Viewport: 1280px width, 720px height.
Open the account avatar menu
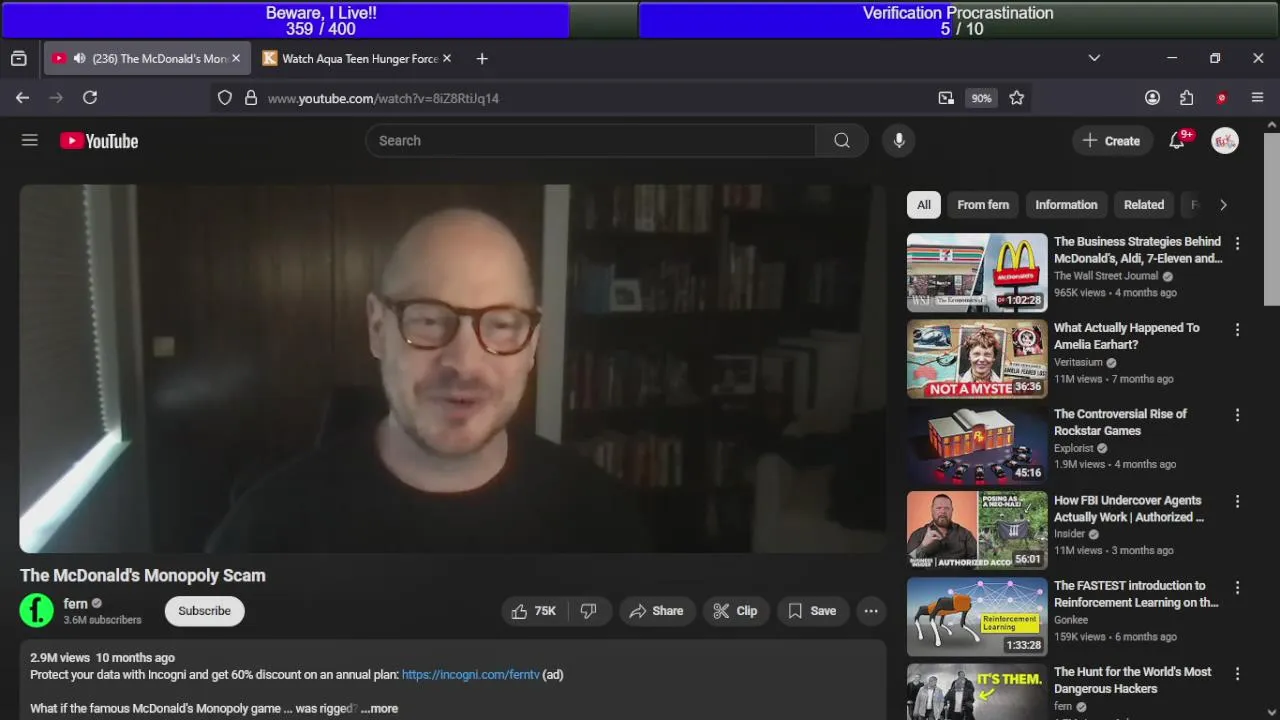click(x=1225, y=141)
